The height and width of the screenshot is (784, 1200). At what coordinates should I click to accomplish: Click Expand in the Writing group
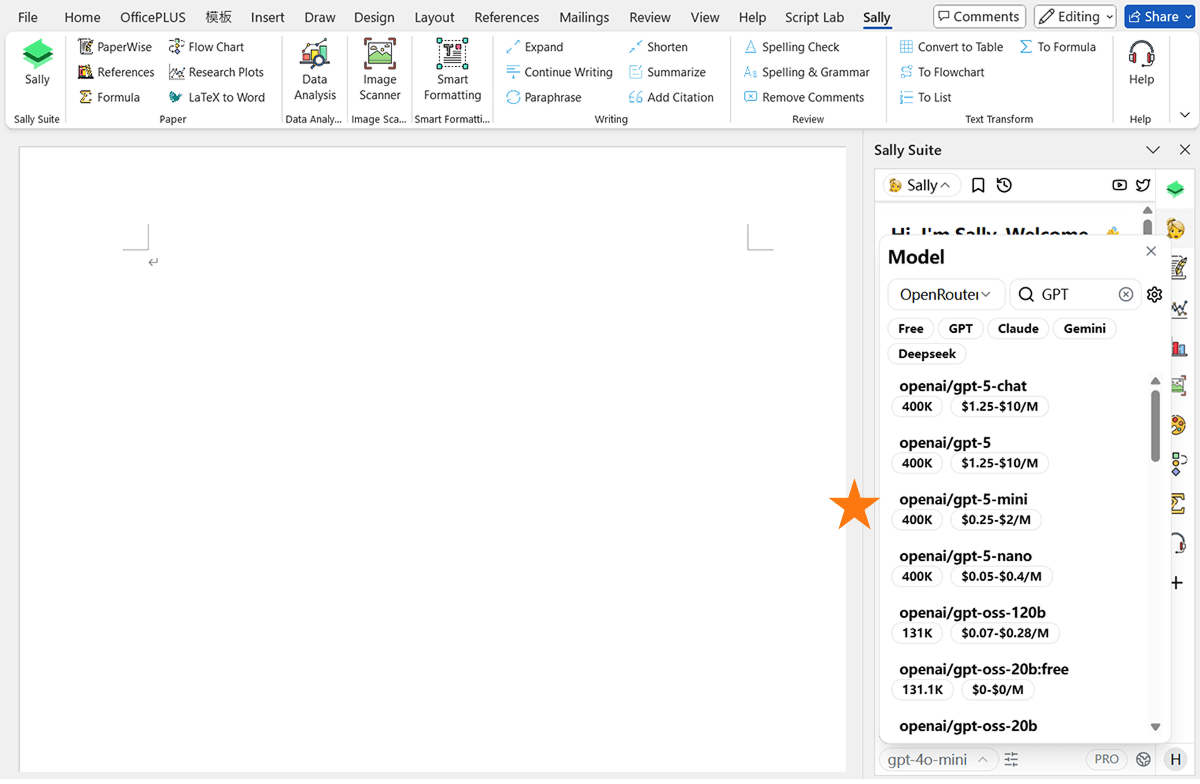tap(534, 47)
